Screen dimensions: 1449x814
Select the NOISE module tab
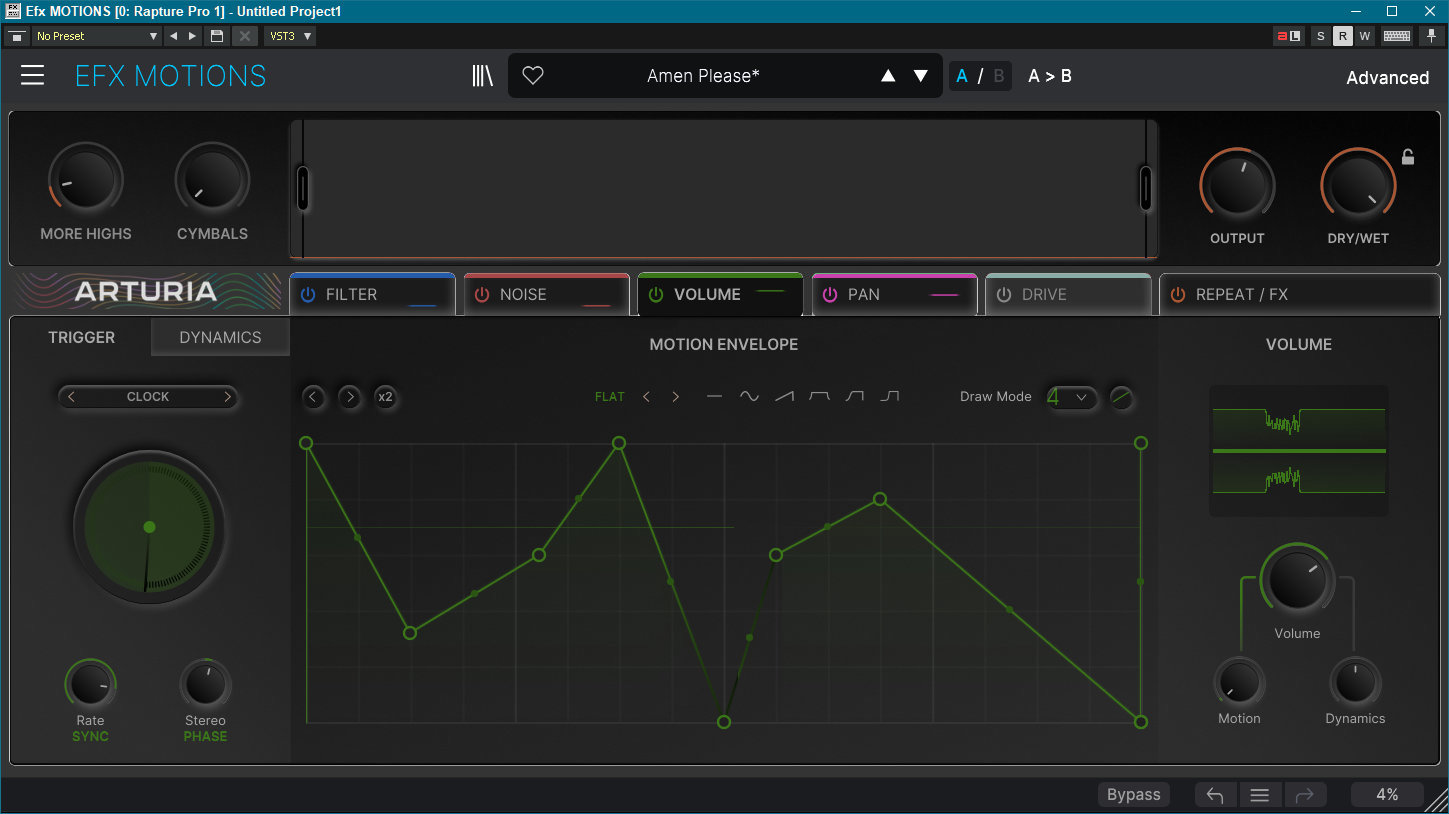tap(546, 295)
